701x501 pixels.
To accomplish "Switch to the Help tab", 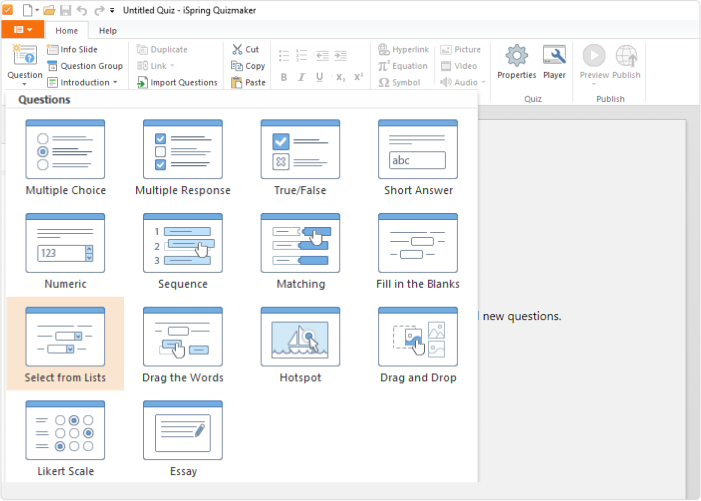I will coord(108,30).
